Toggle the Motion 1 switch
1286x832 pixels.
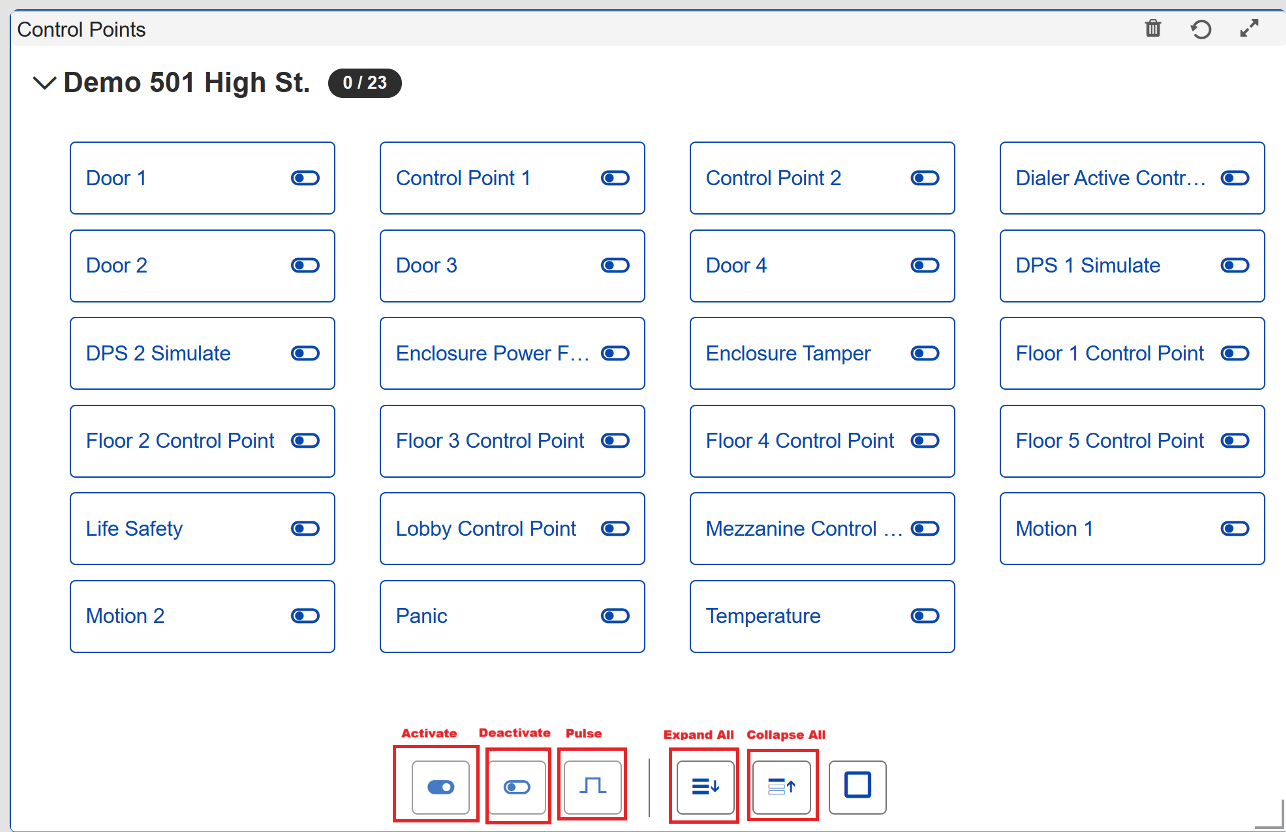pyautogui.click(x=1235, y=529)
